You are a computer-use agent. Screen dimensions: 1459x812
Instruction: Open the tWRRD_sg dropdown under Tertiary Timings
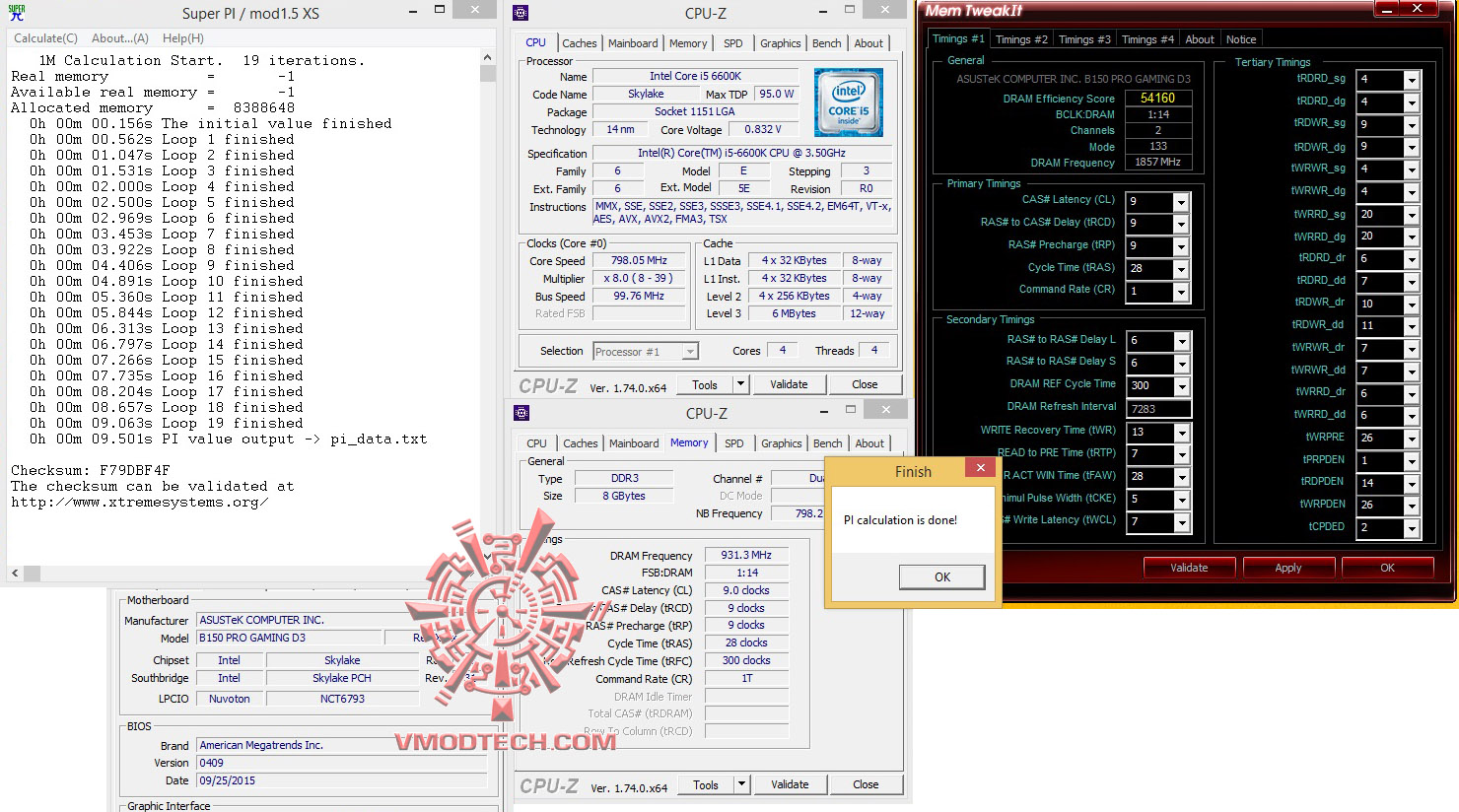[x=1412, y=215]
